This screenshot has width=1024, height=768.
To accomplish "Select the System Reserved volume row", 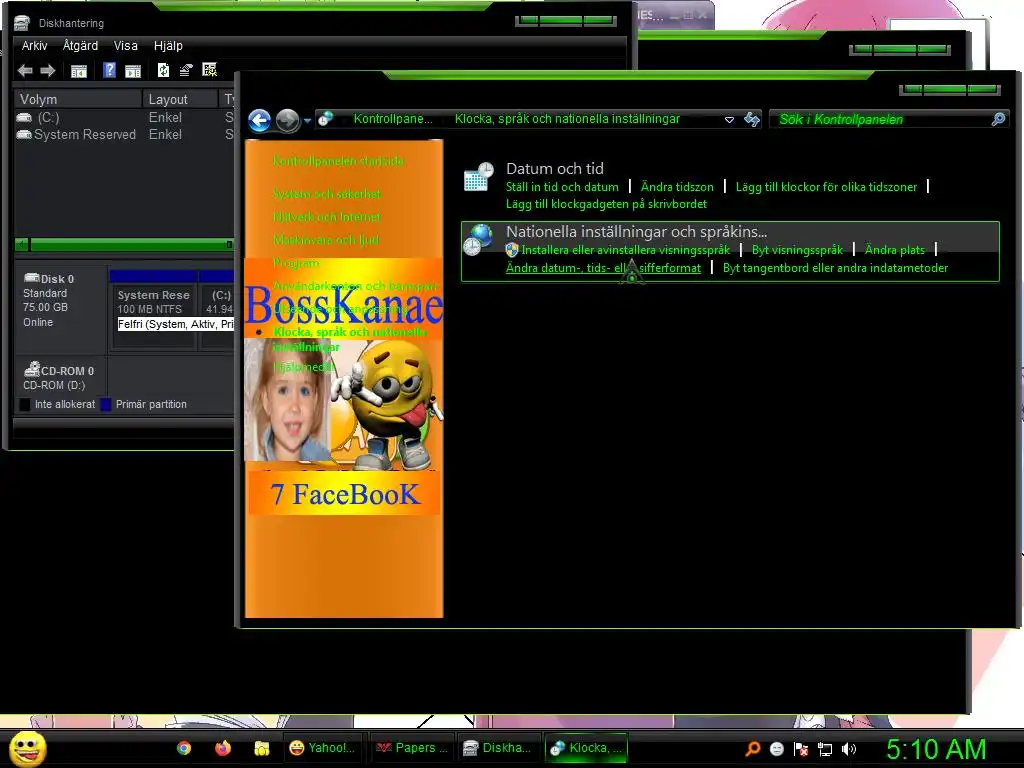I will pyautogui.click(x=124, y=135).
